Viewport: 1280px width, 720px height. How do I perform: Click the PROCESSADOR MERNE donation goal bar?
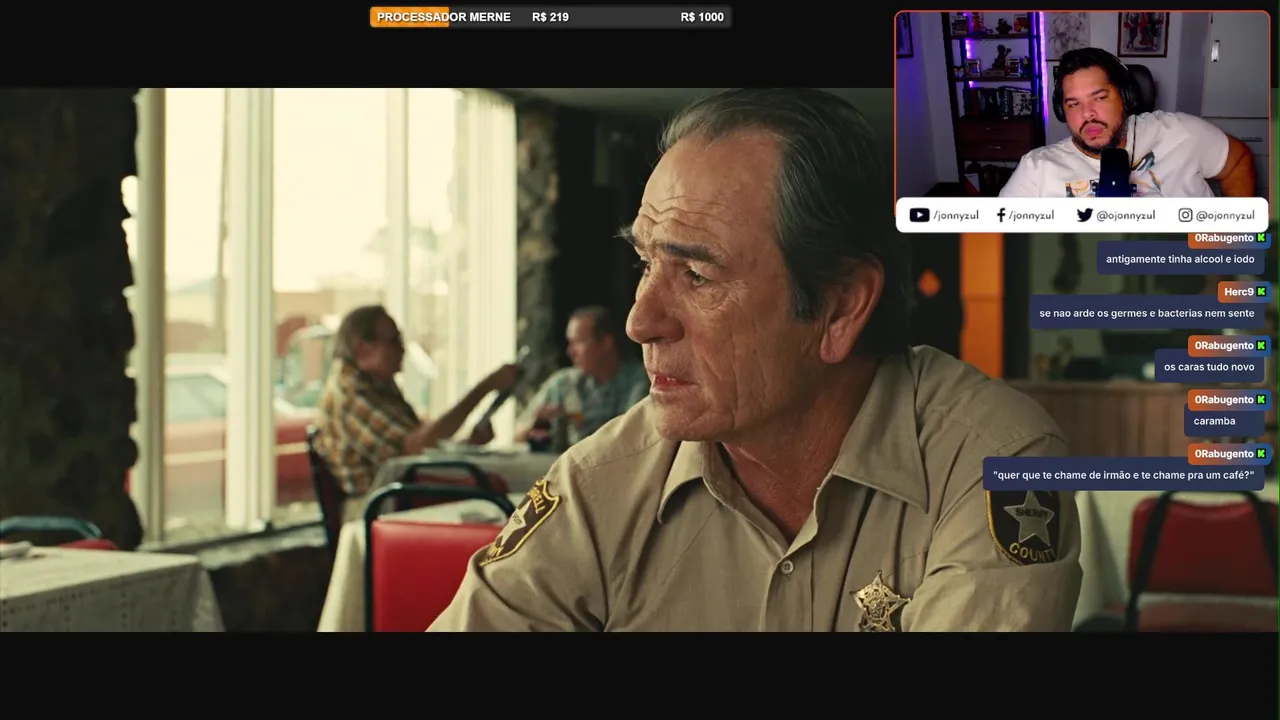coord(550,17)
